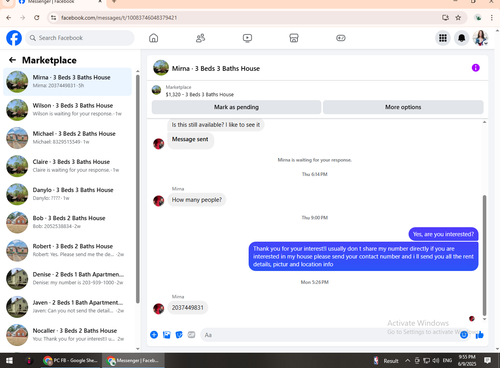Viewport: 500px width, 368px height.
Task: Open the Michael - 3 Beds 2 Baths House conversation
Action: (67, 138)
